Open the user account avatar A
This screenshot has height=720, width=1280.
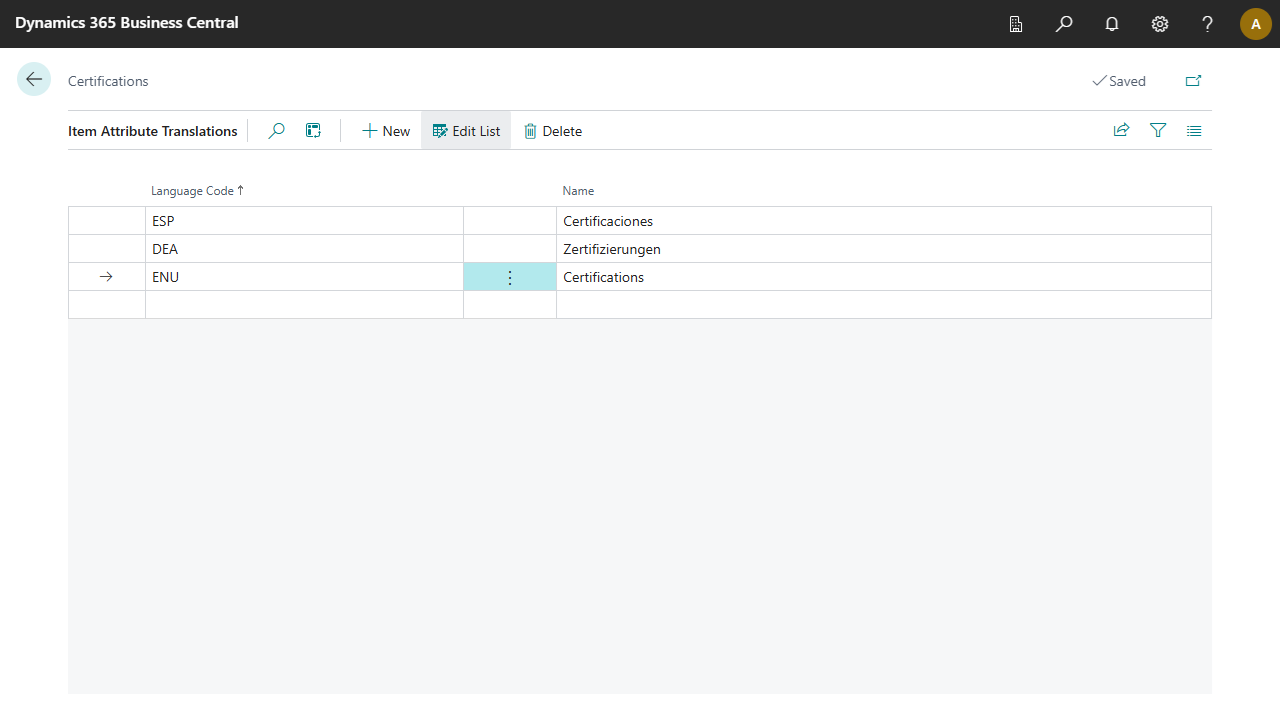[x=1255, y=24]
